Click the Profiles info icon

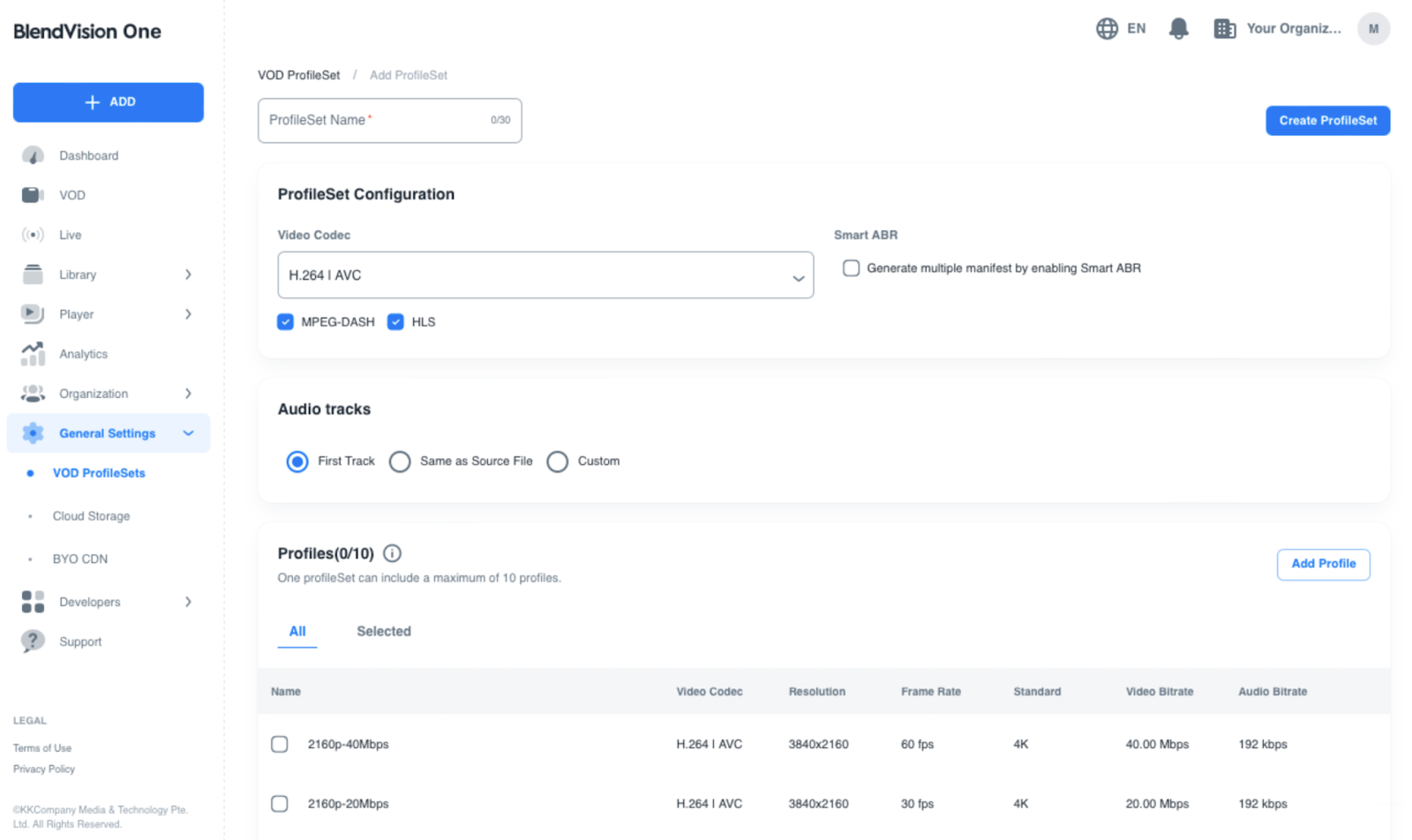coord(393,553)
